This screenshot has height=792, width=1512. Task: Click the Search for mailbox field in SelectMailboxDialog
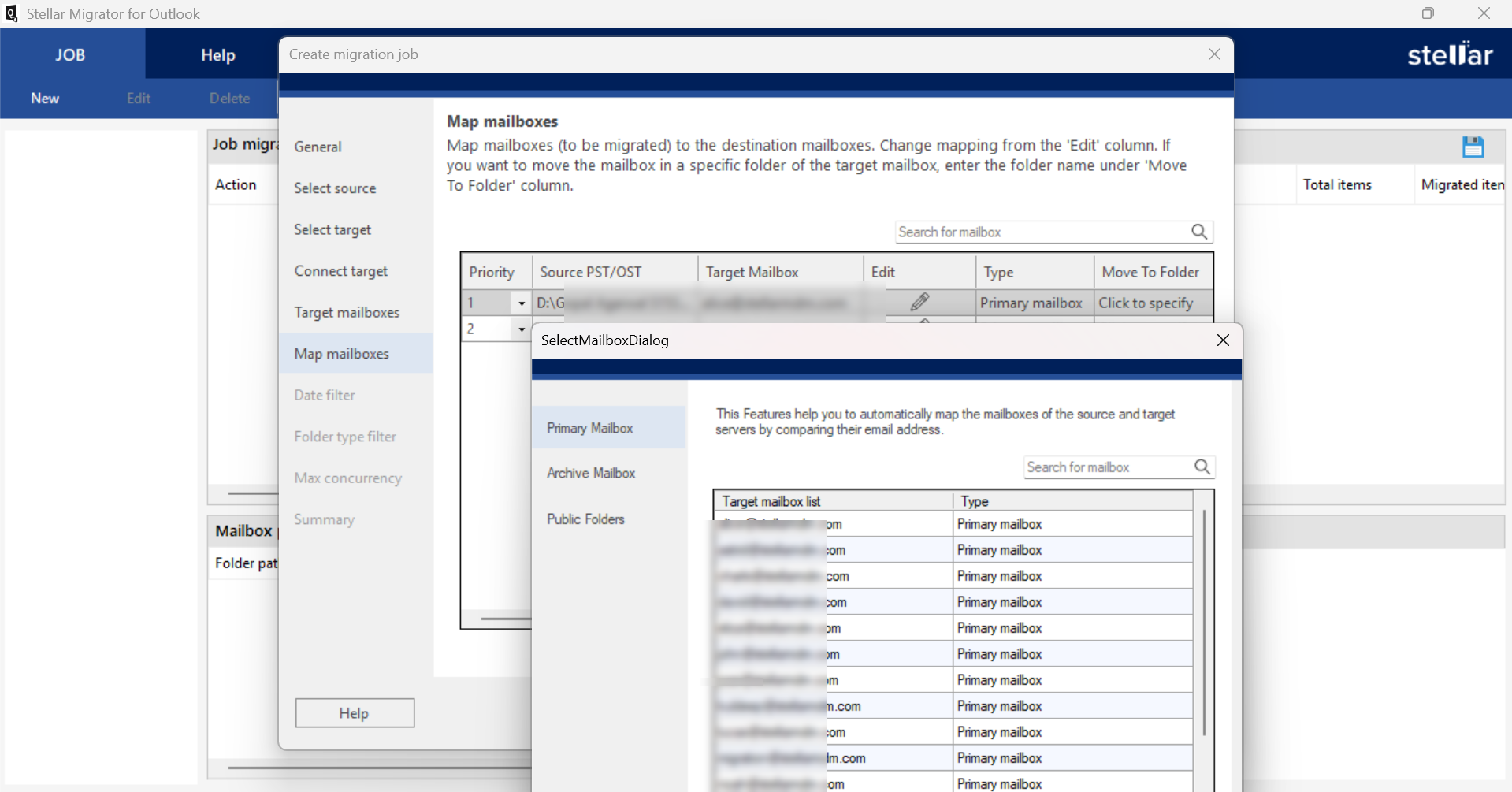[x=1109, y=467]
